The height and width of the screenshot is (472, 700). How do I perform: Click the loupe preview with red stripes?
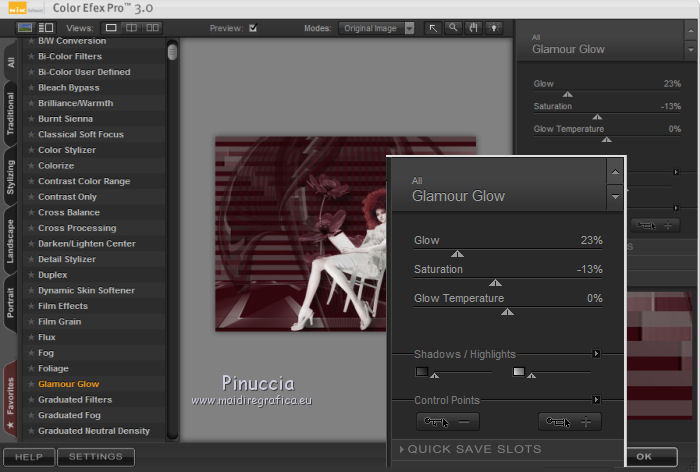[659, 355]
